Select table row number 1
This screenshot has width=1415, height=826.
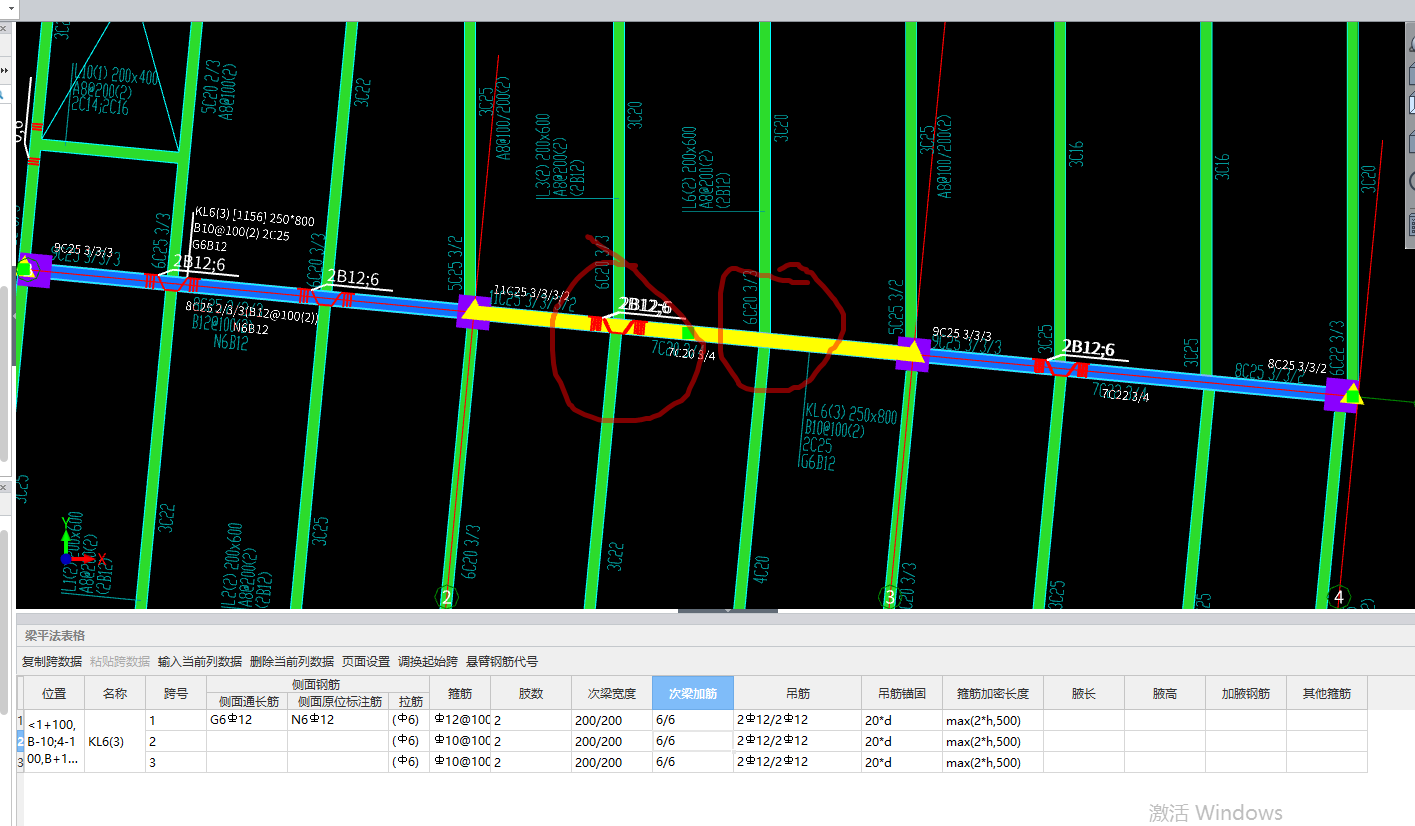click(20, 720)
